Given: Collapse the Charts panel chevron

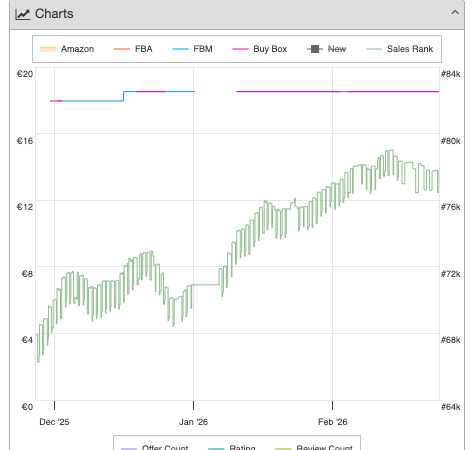Looking at the screenshot, I should (455, 13).
